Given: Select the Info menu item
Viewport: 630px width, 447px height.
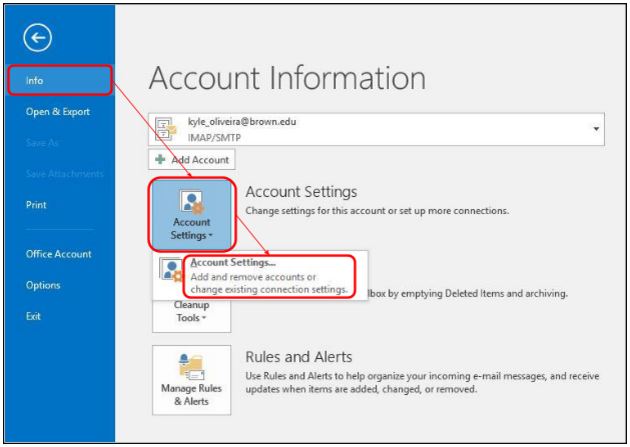Looking at the screenshot, I should pos(59,81).
